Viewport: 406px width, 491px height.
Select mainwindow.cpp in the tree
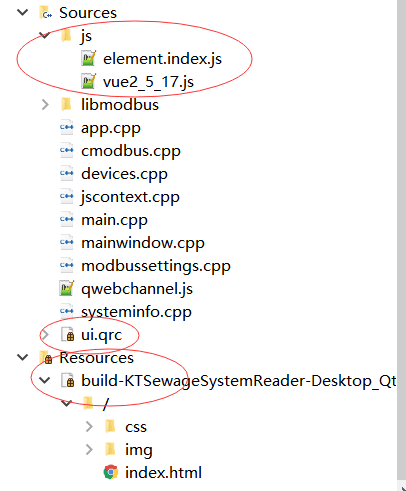[x=143, y=243]
